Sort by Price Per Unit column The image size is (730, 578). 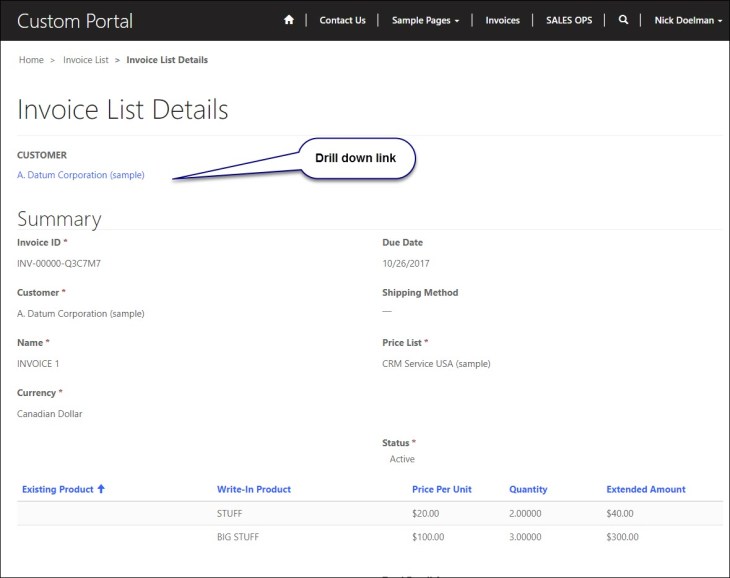pos(441,489)
